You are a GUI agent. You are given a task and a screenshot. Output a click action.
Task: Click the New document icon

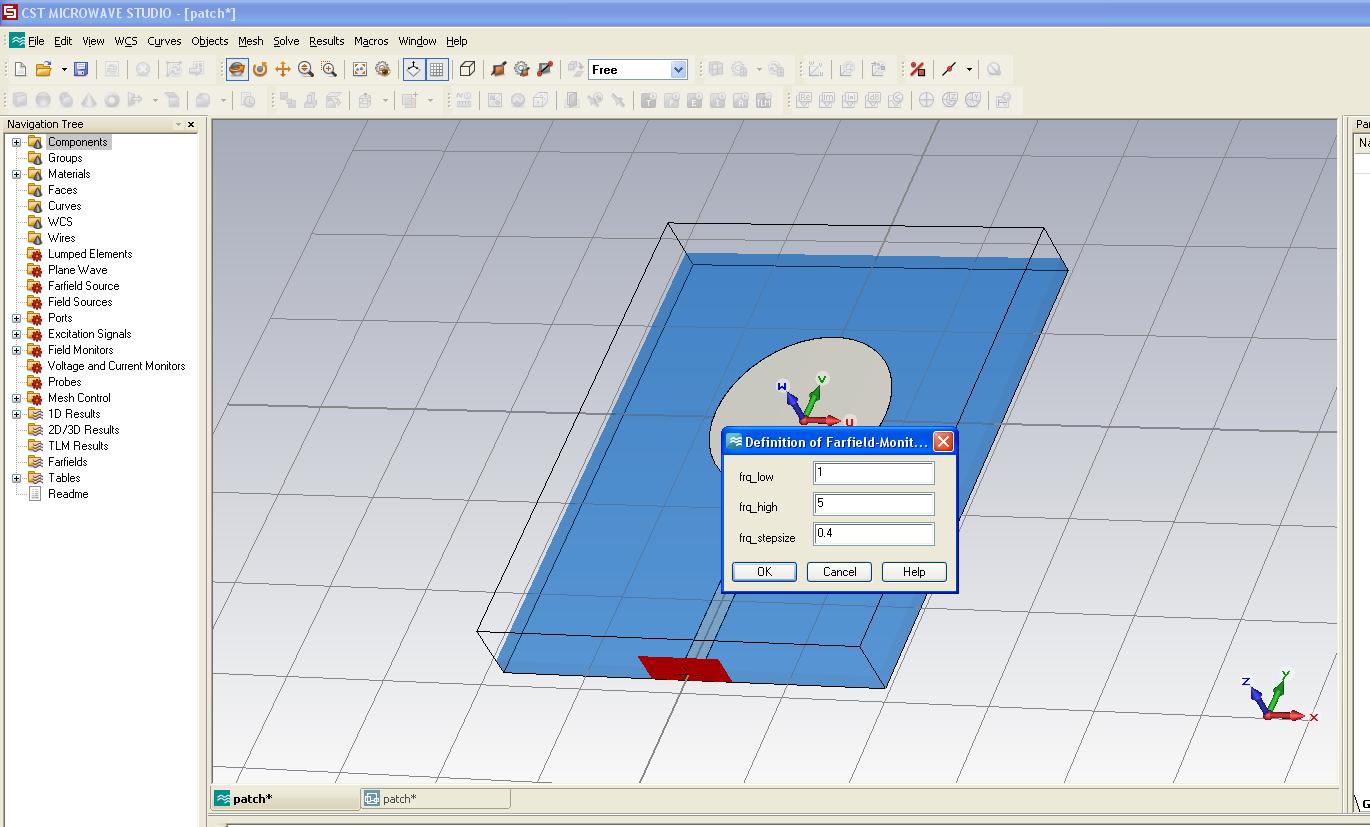[20, 69]
